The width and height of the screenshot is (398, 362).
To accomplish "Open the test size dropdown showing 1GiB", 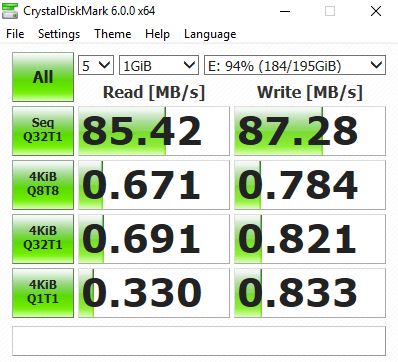I will point(159,65).
